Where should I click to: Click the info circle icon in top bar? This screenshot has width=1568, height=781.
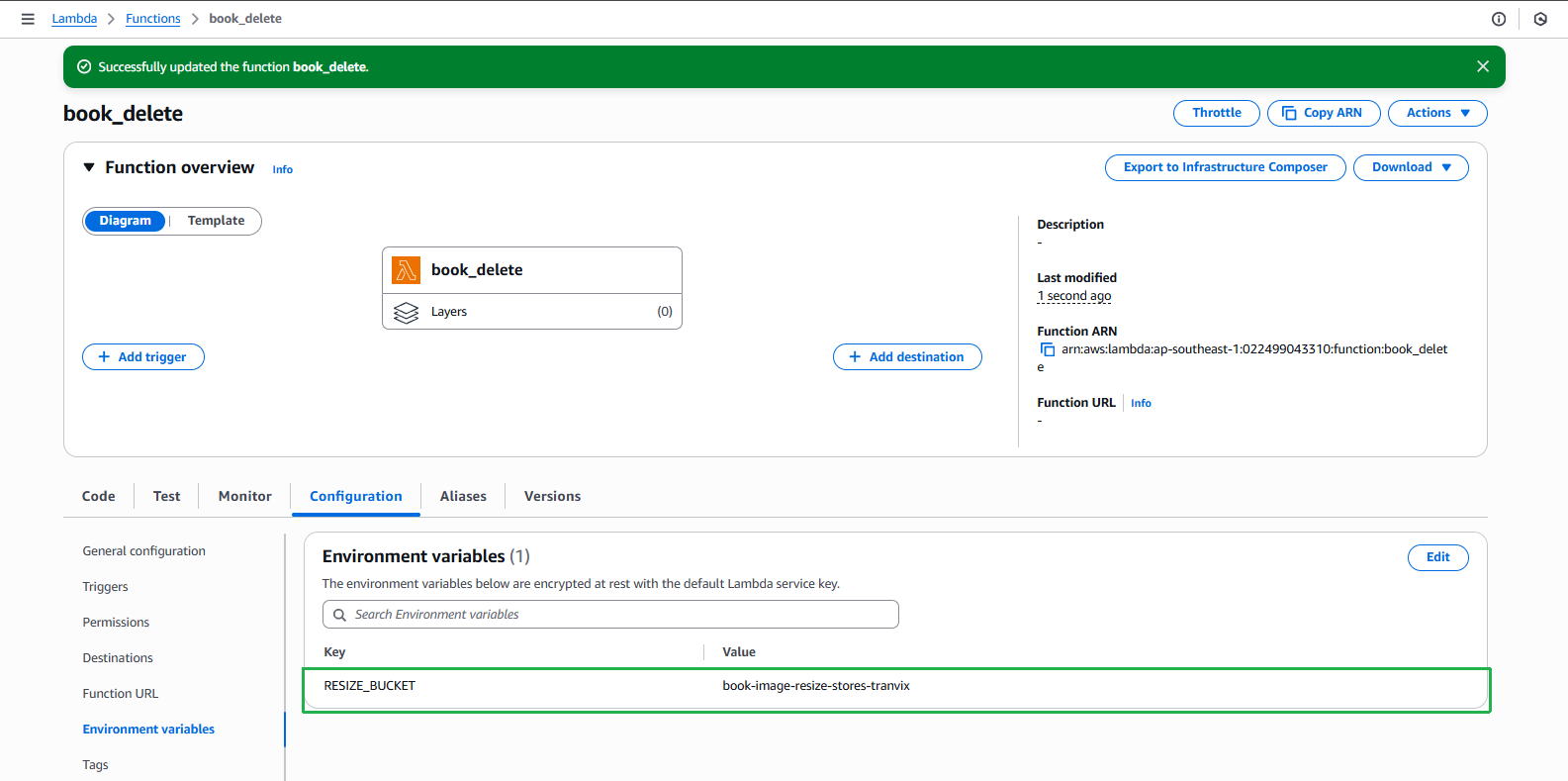click(x=1499, y=19)
